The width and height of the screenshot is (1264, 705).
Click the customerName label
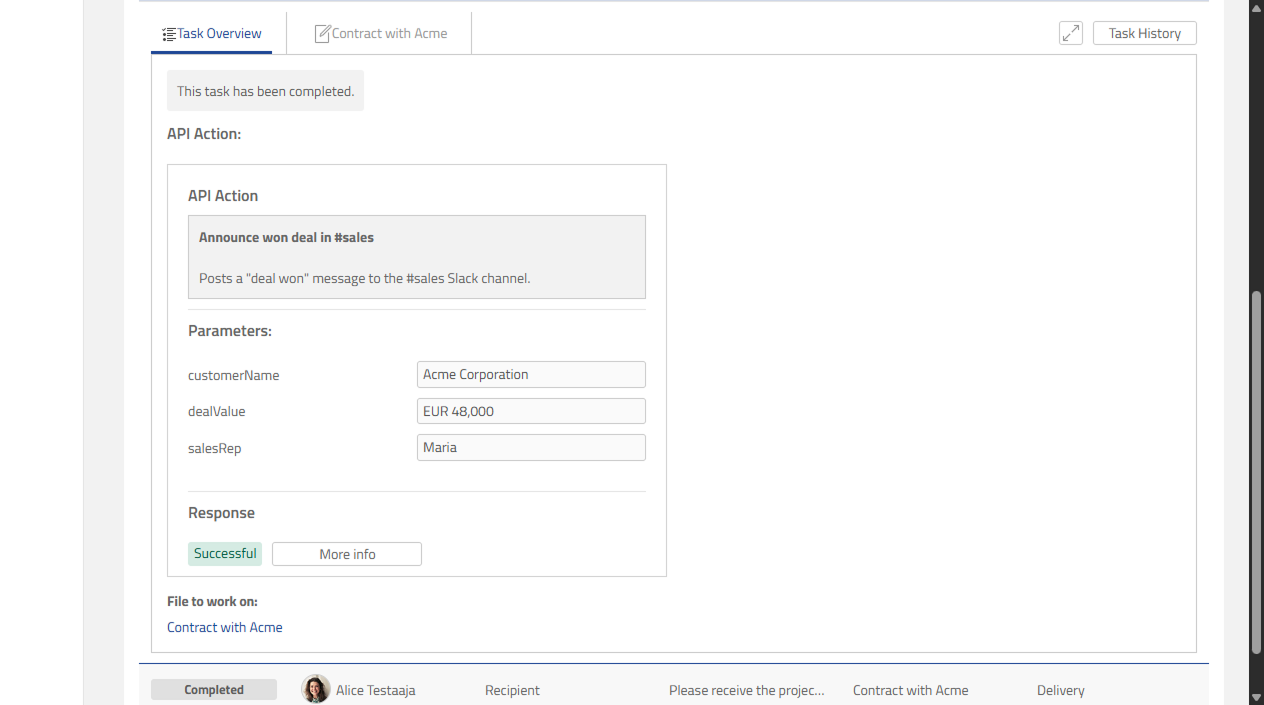tap(234, 375)
